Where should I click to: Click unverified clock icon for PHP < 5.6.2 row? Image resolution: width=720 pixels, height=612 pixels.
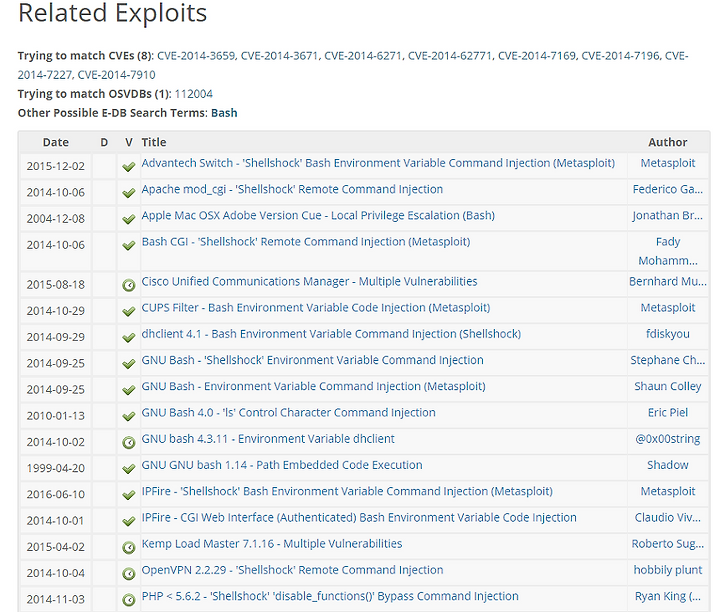click(x=129, y=600)
